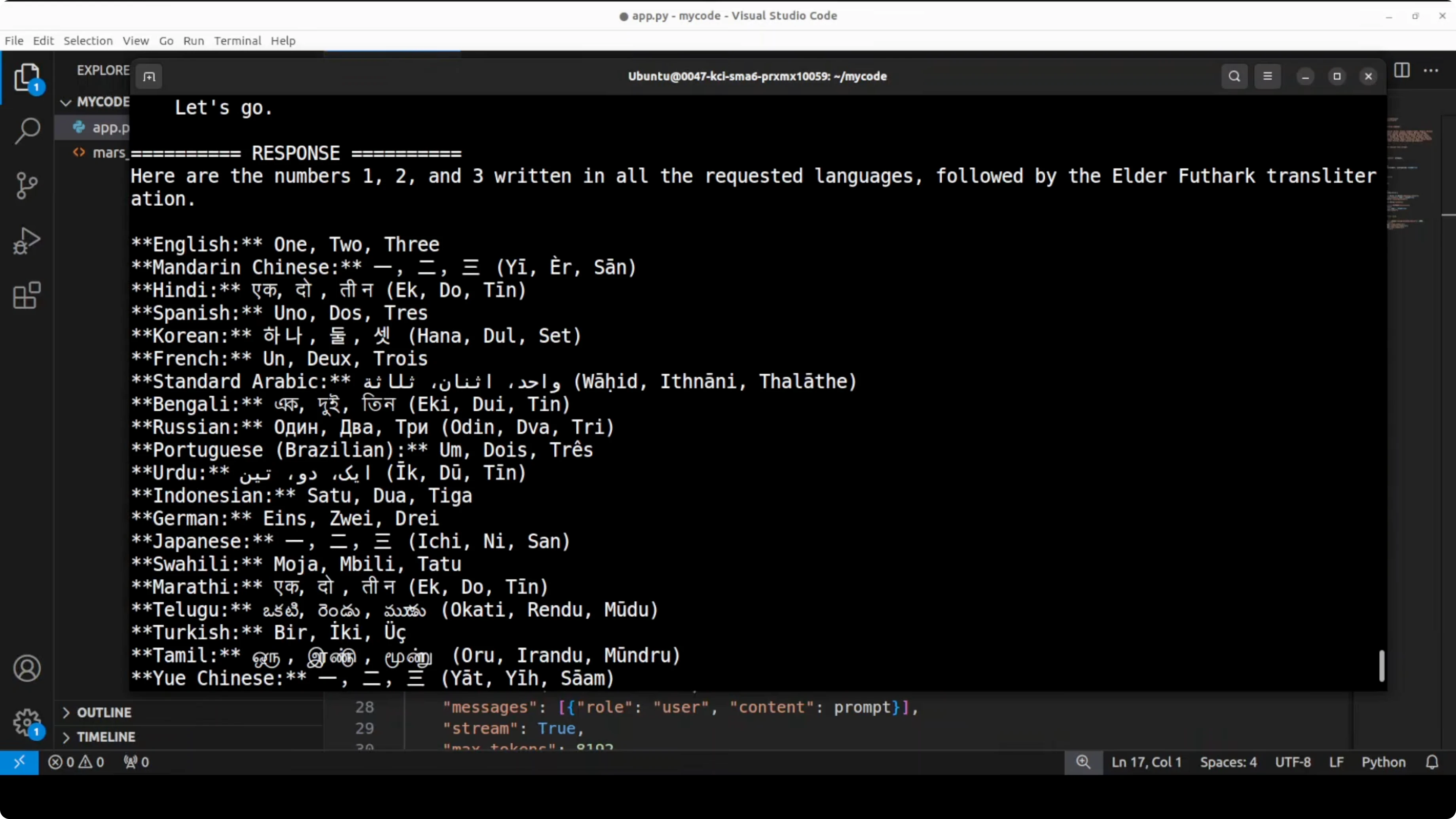Click the terminal search magnifier icon

pos(1234,76)
